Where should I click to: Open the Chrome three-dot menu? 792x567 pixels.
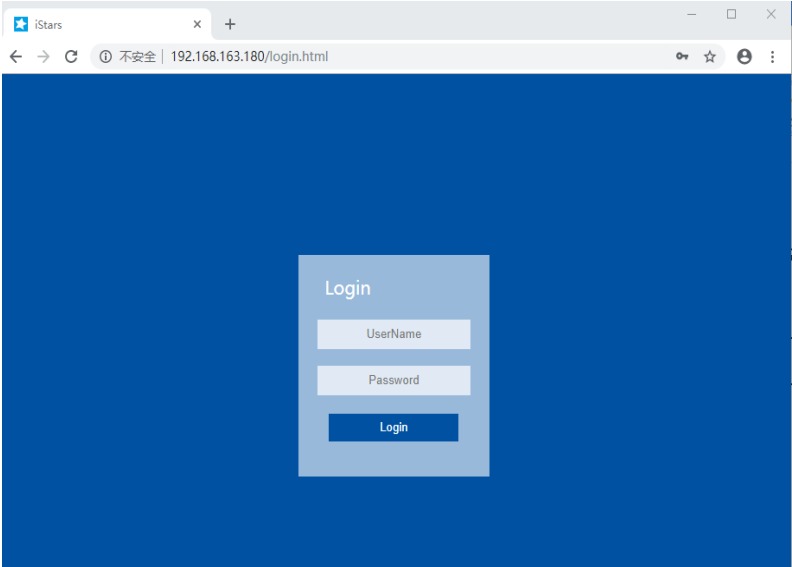(772, 57)
